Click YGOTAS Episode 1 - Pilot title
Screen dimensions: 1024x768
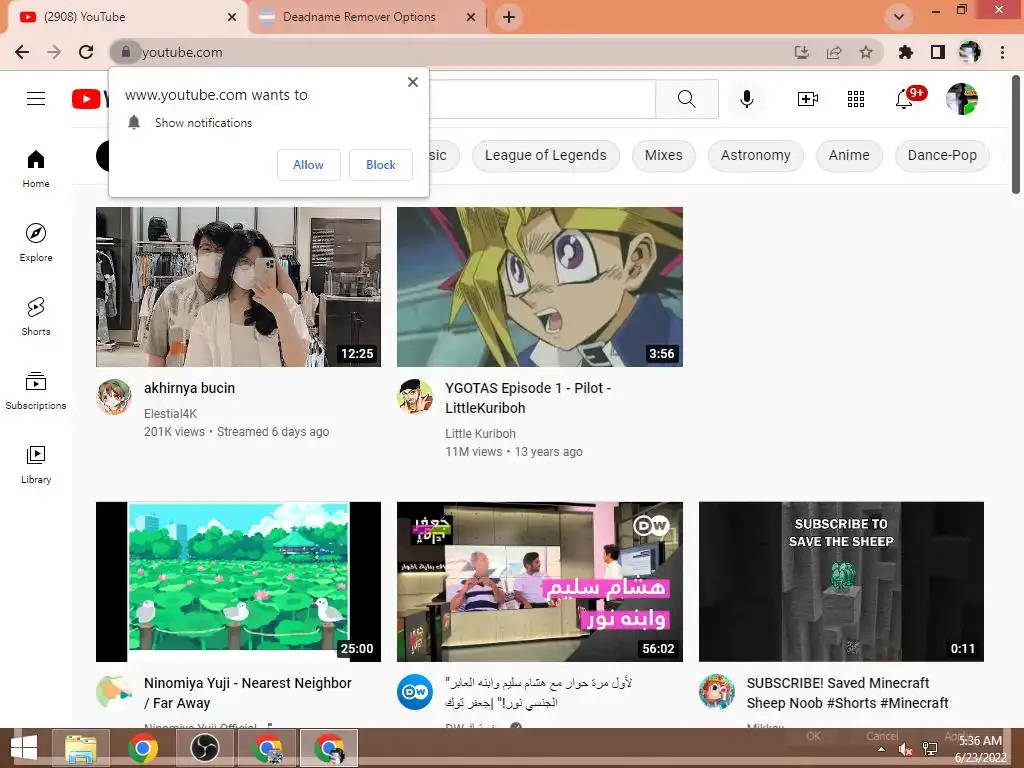pos(528,398)
